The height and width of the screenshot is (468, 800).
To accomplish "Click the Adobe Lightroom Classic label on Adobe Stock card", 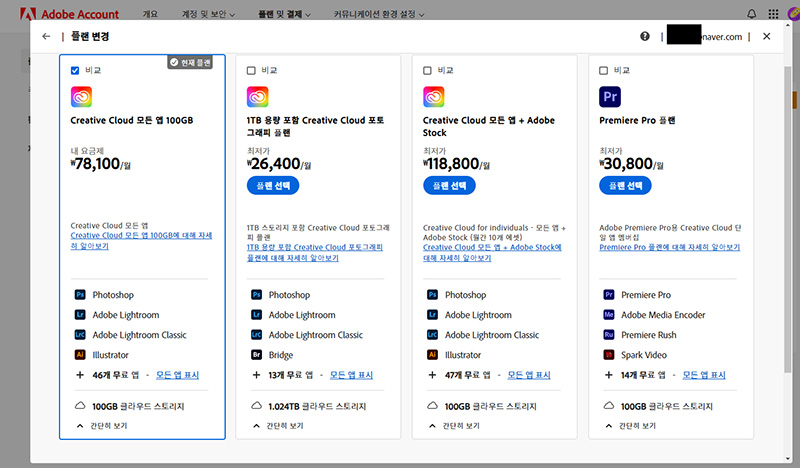I will (x=492, y=335).
